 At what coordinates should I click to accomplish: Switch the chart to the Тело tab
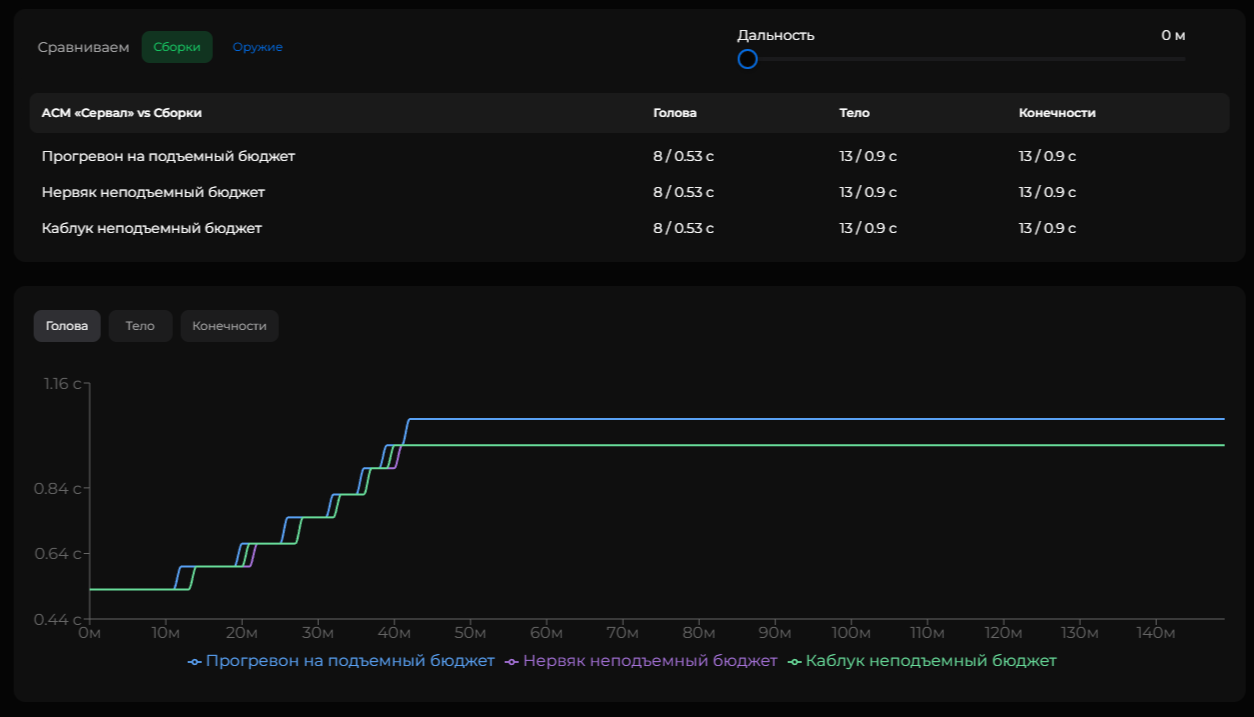coord(140,326)
